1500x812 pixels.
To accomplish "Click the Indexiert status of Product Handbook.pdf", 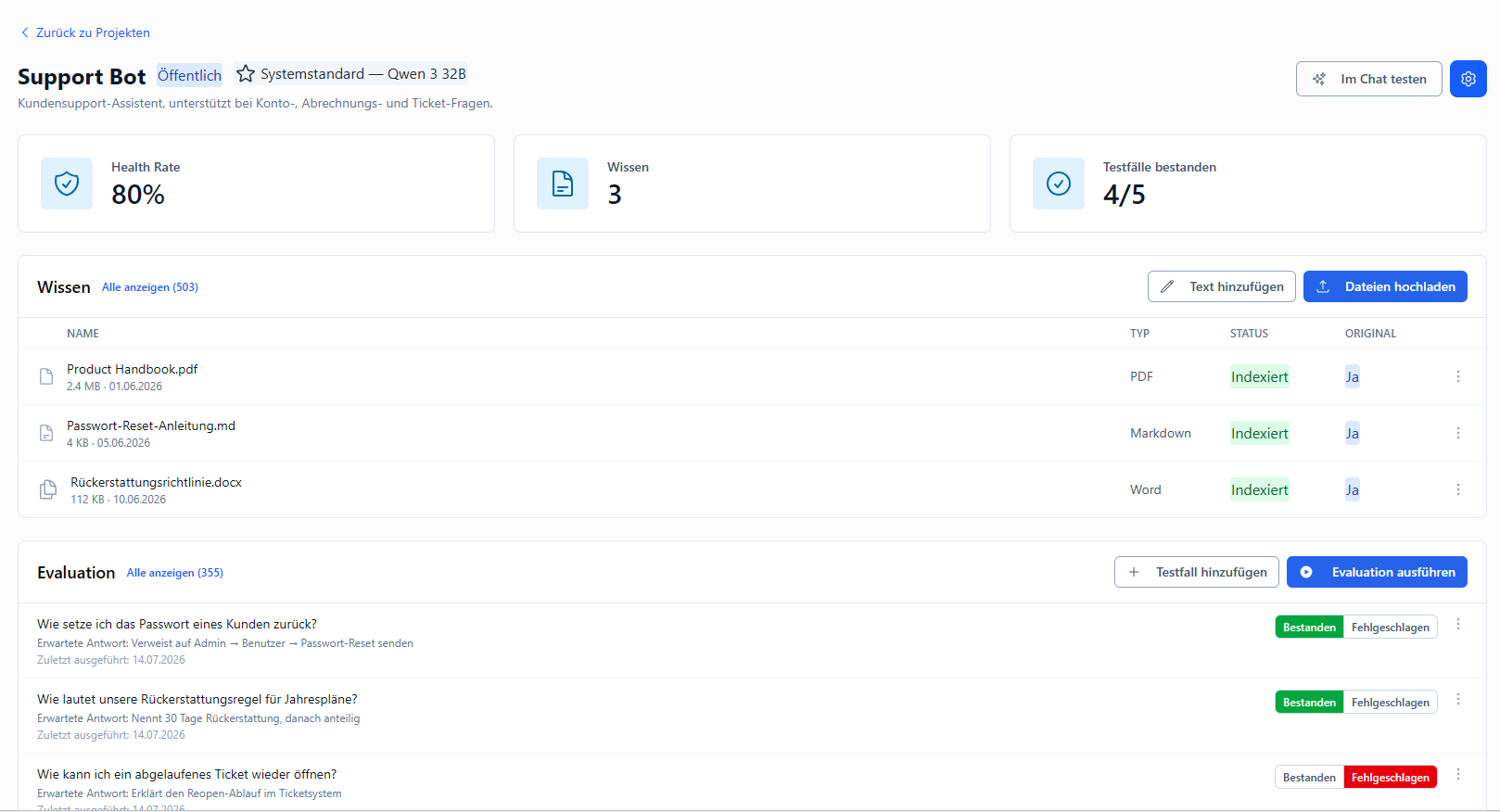I will [x=1259, y=376].
